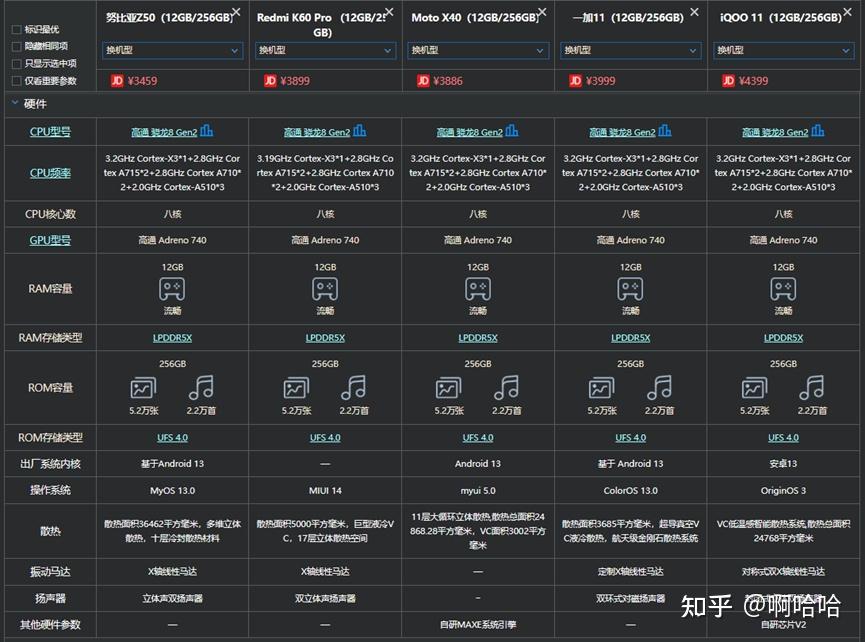Click the JD icon beside ¥3886
Image resolution: width=865 pixels, height=642 pixels.
423,81
